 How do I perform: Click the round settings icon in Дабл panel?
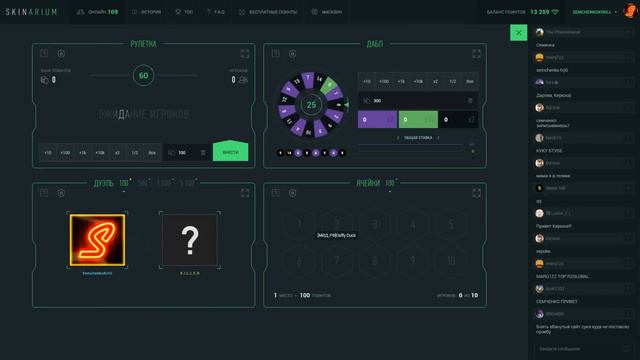293,53
